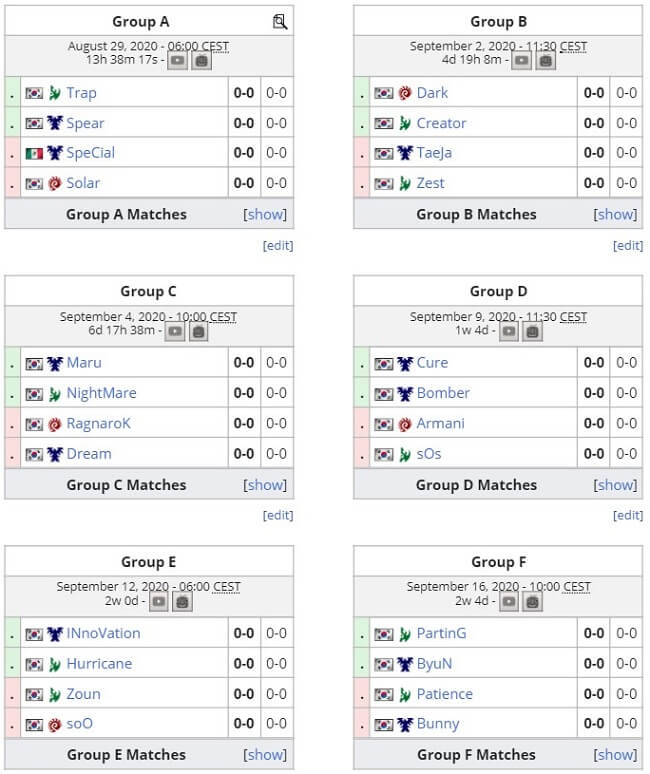Click the edit link below Group D
This screenshot has height=774, width=650.
628,515
